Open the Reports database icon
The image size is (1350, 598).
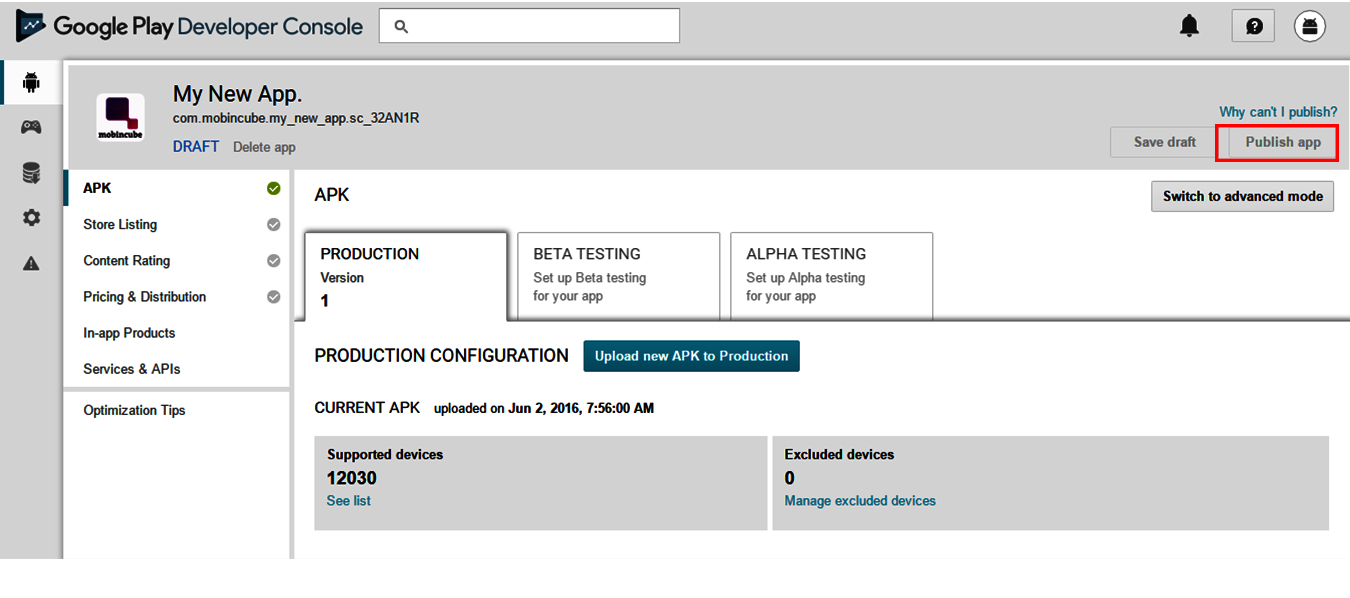coord(31,173)
